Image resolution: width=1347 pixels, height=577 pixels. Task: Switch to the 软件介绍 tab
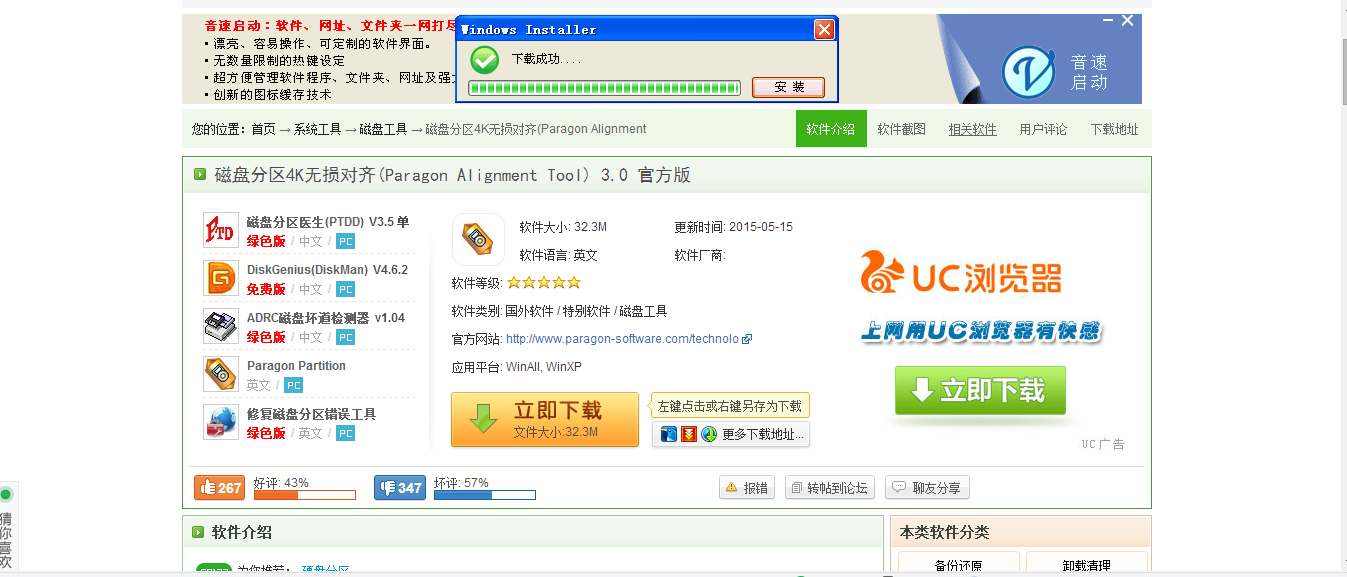(x=831, y=129)
